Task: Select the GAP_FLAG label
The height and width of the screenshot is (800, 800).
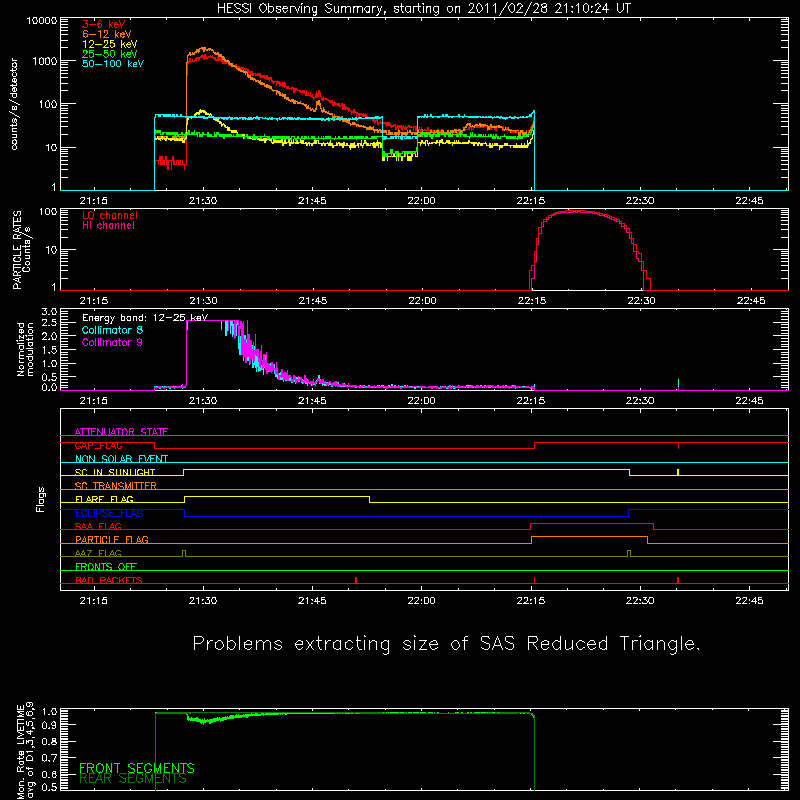Action: tap(98, 445)
